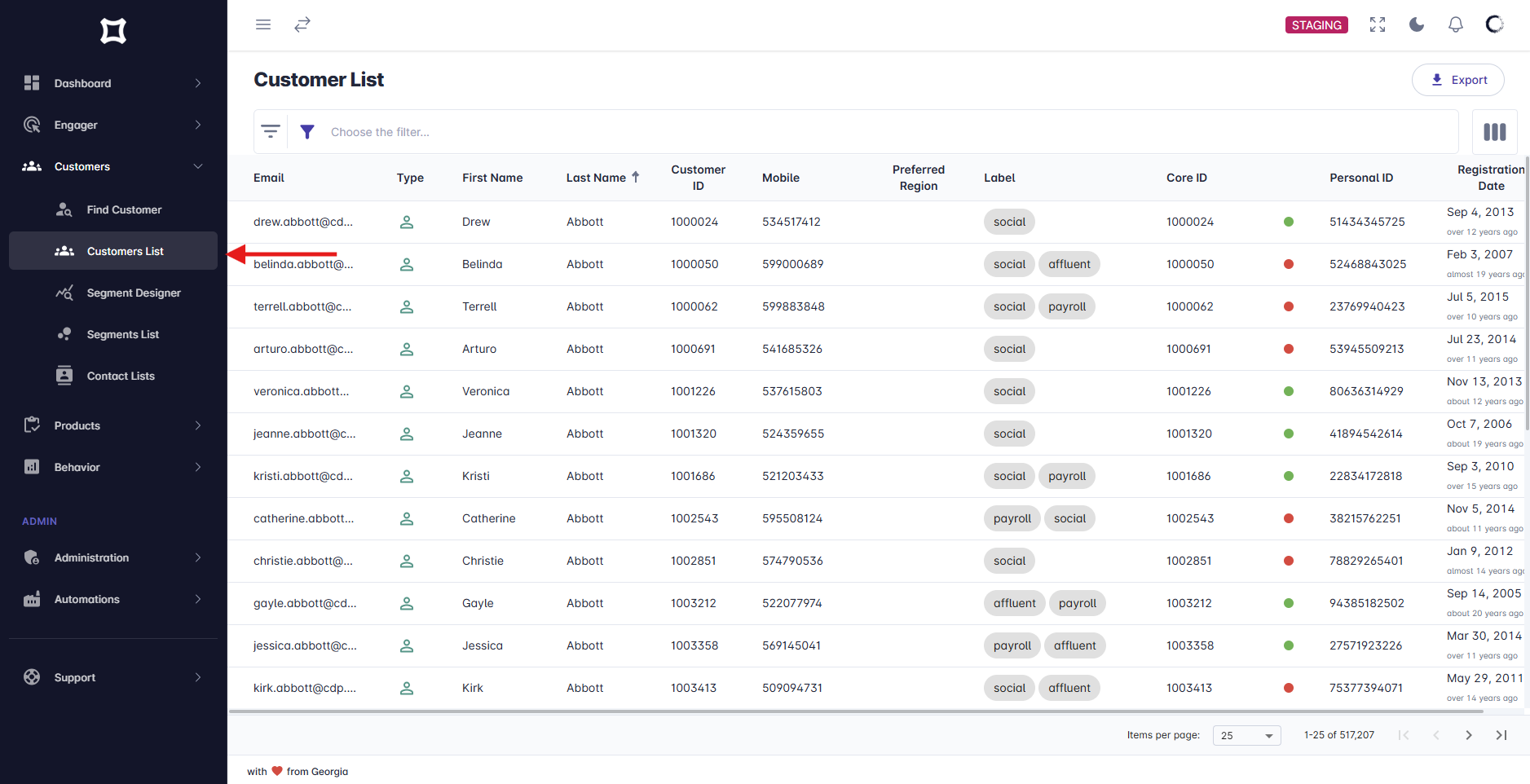Select Segment Designer in the sidebar
1530x784 pixels.
click(x=134, y=292)
